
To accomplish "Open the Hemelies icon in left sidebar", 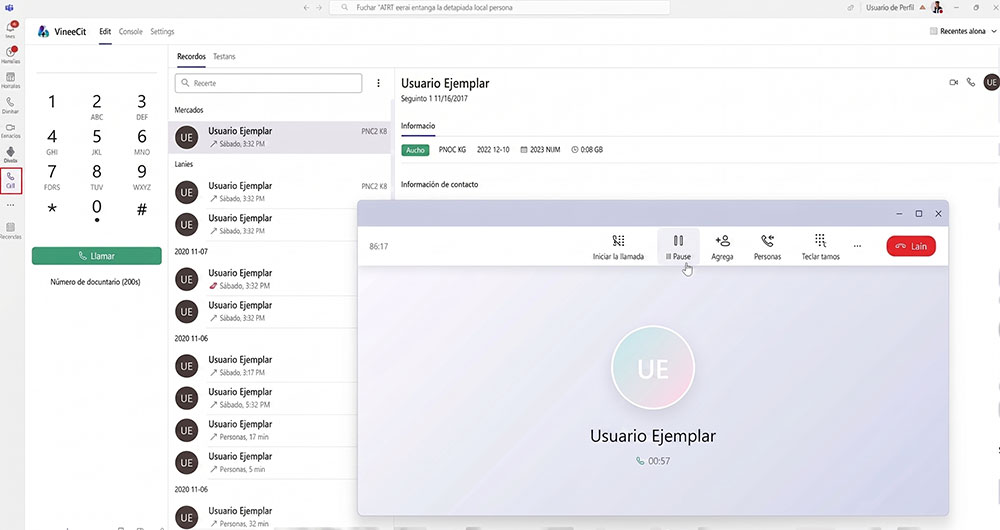I will (x=11, y=55).
